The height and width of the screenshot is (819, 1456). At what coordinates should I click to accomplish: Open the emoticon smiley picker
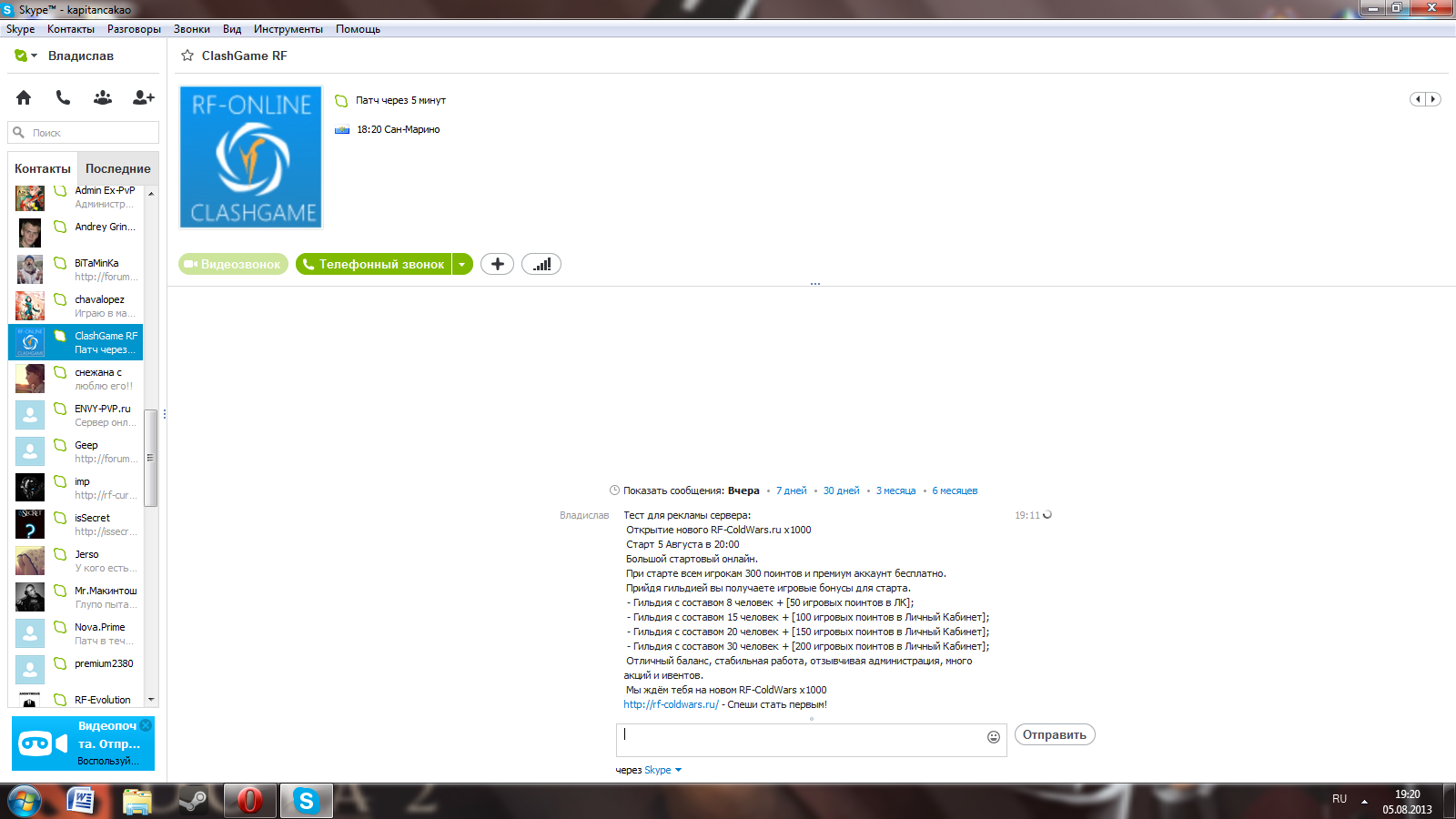click(994, 737)
